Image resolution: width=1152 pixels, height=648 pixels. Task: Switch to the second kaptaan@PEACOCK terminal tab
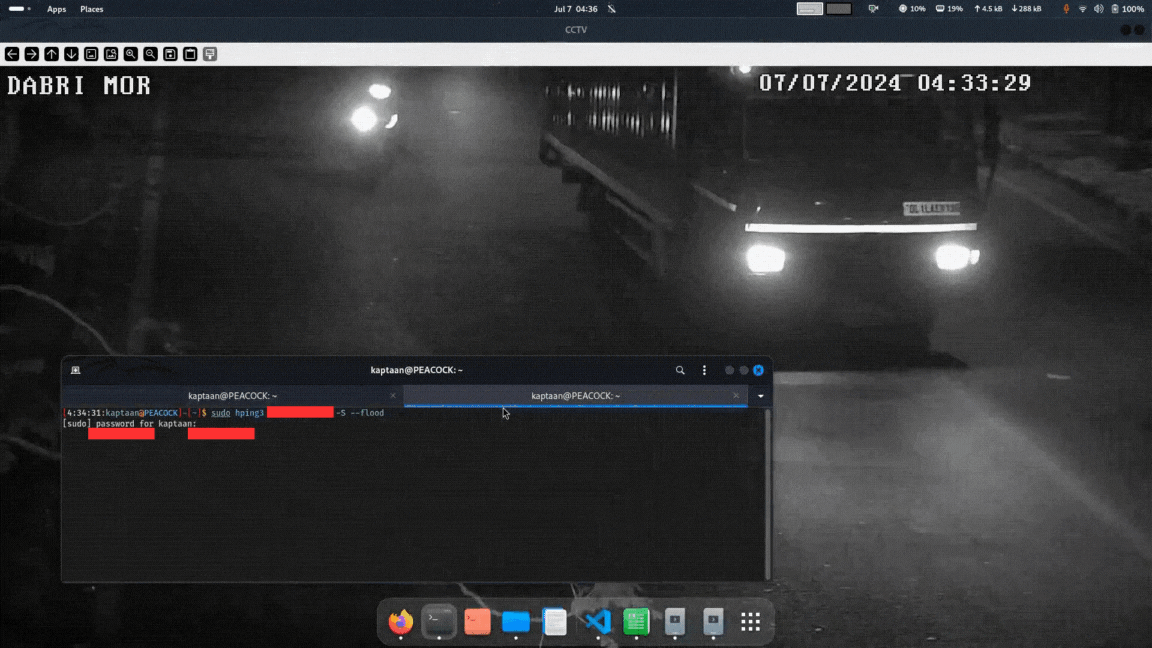pos(575,396)
